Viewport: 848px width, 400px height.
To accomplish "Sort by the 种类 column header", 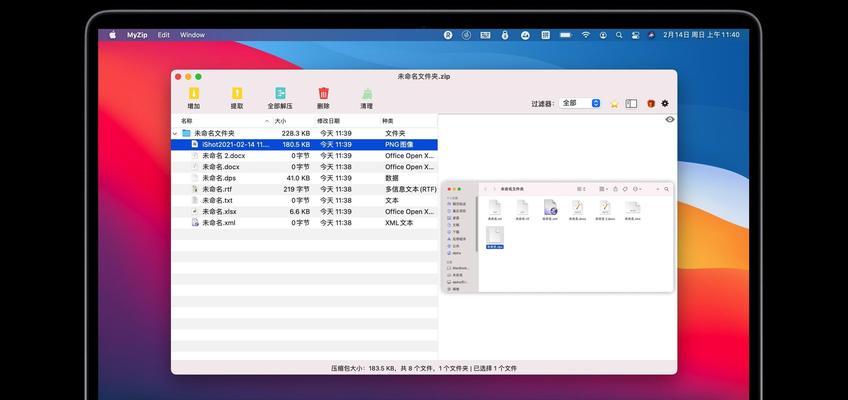I will [388, 121].
